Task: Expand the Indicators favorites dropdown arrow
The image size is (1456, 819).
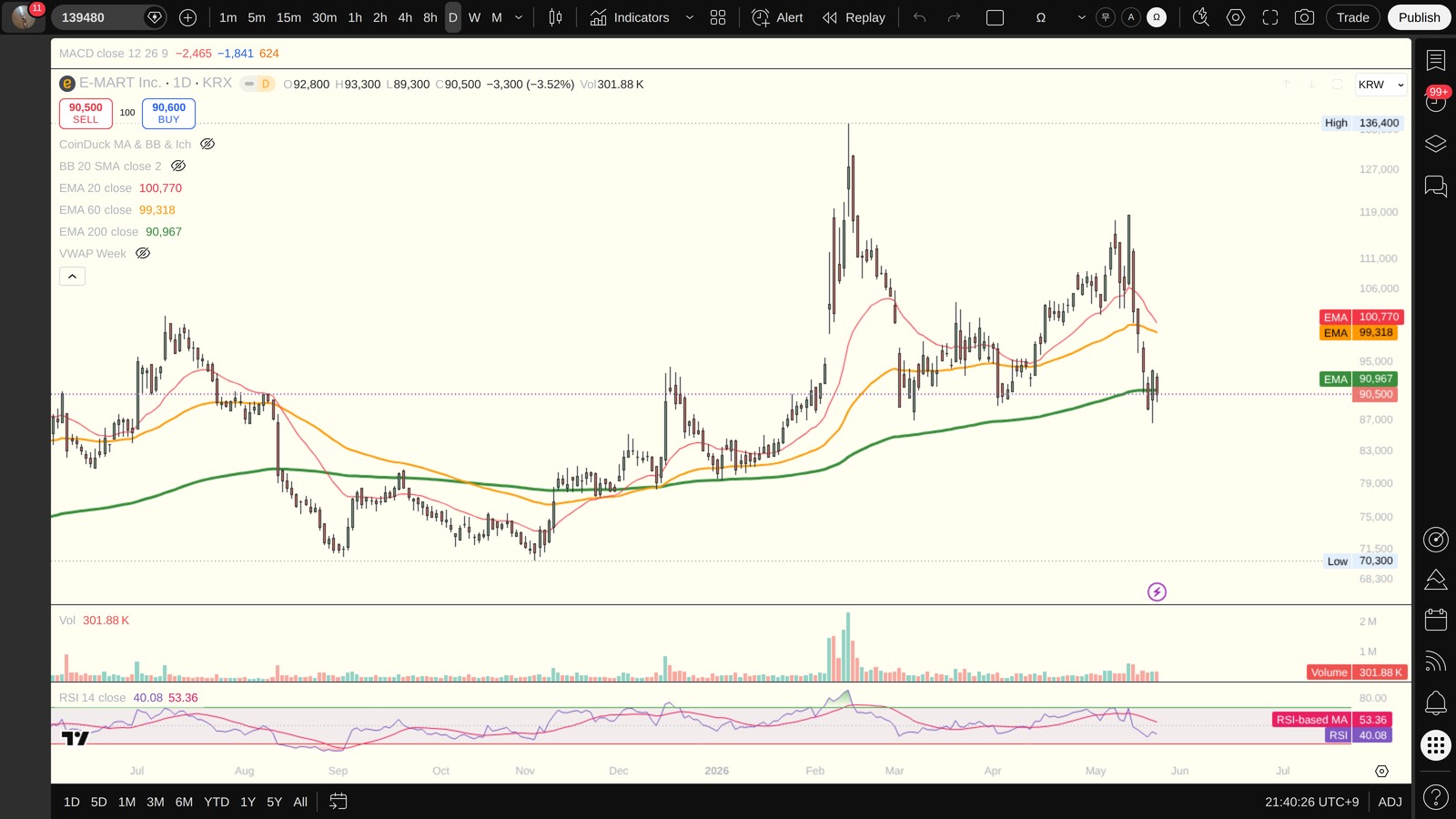Action: (689, 17)
